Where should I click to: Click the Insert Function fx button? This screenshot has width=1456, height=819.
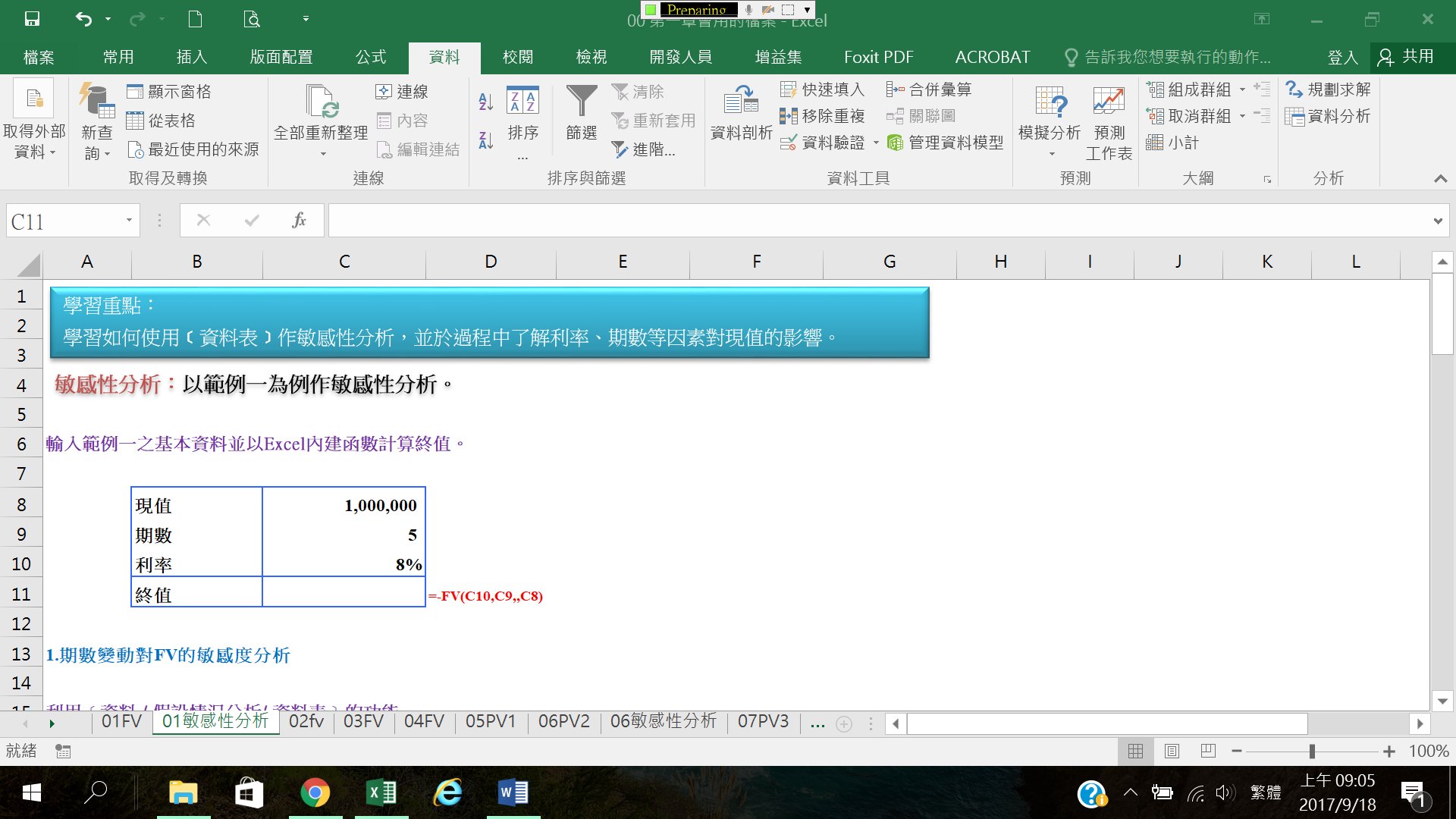point(300,221)
